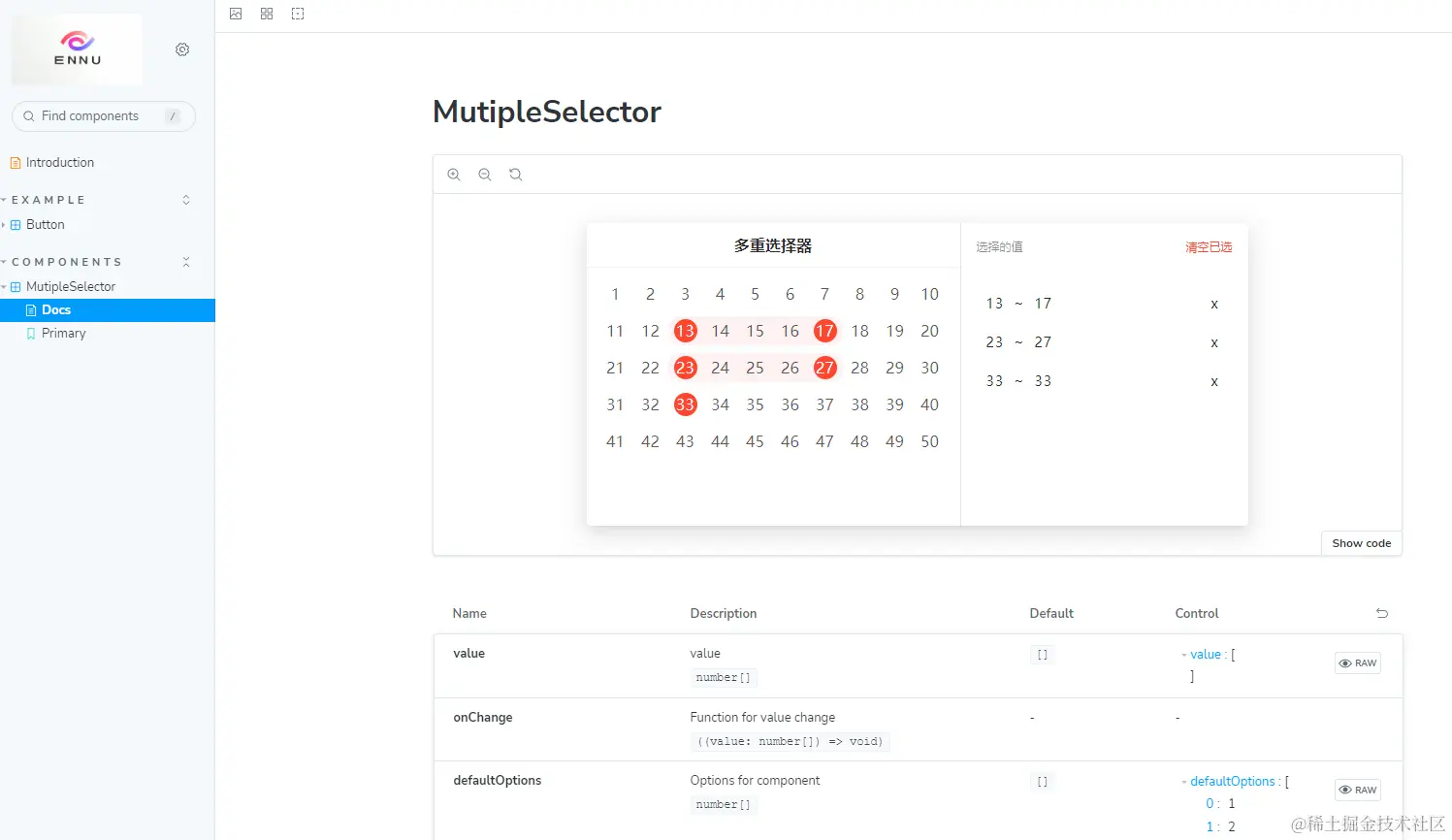Collapse the COMPONENTS sidebar section
1452x840 pixels.
click(68, 262)
